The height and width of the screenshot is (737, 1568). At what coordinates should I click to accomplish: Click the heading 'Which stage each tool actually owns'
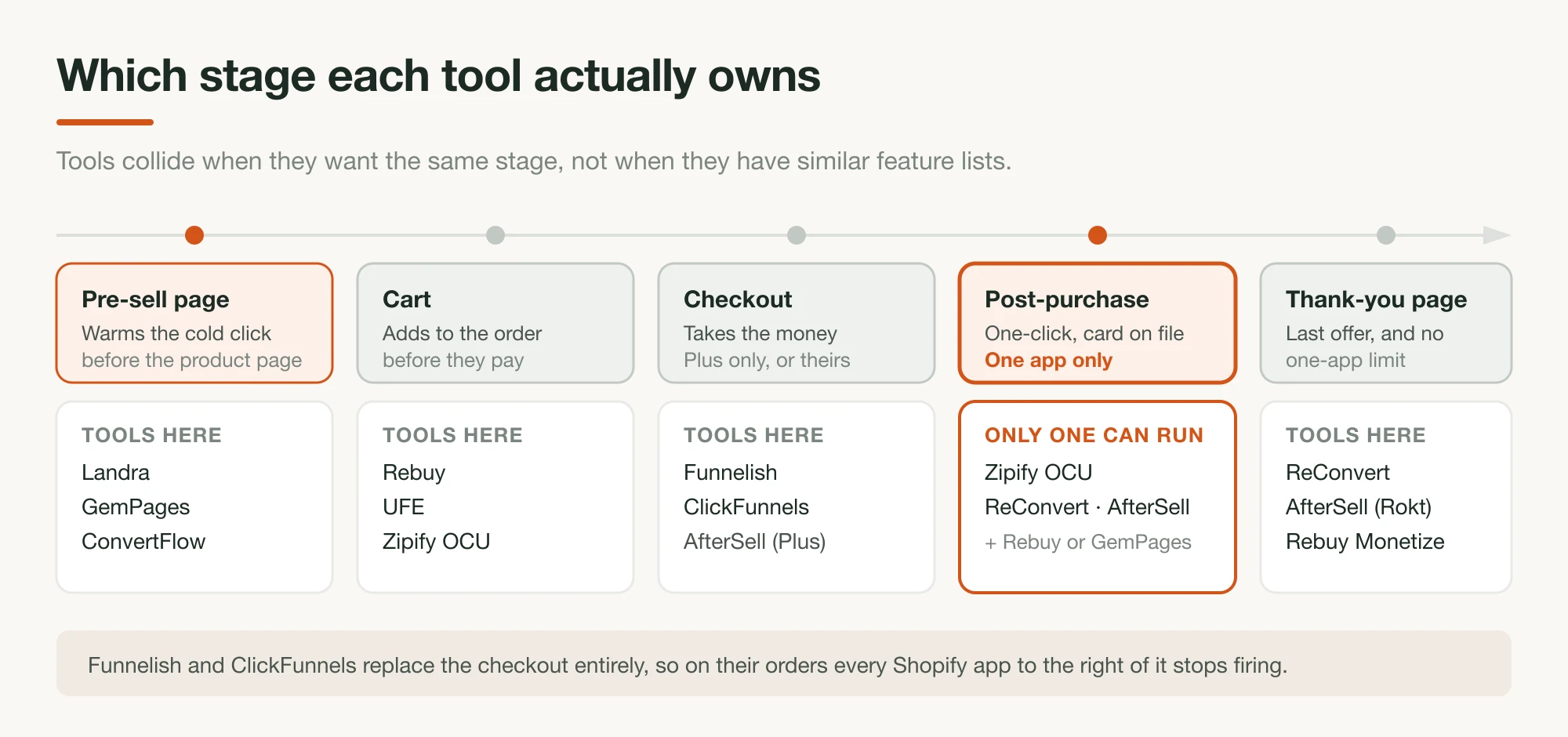[x=438, y=77]
